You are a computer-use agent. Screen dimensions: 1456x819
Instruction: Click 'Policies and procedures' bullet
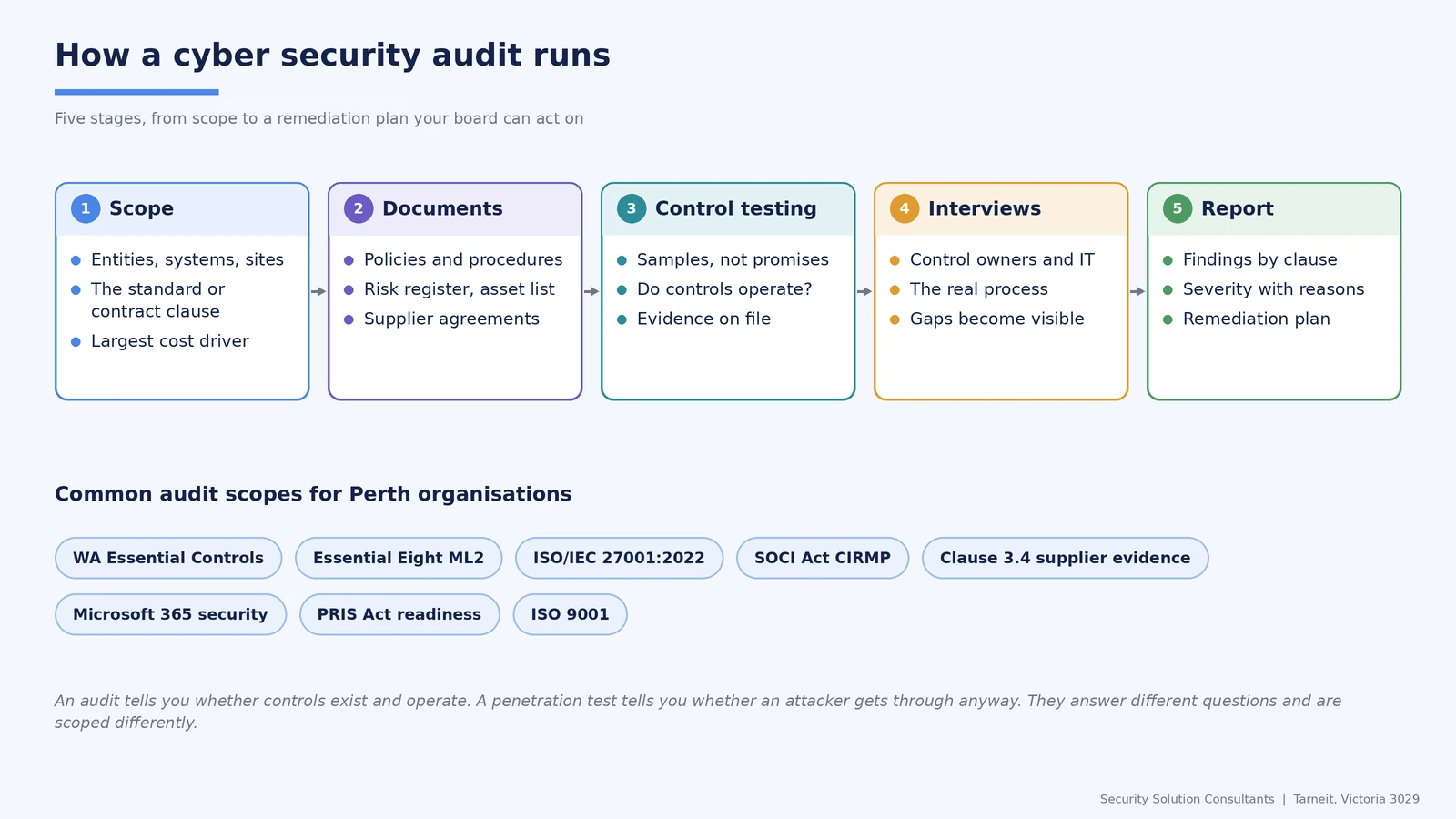(x=463, y=260)
